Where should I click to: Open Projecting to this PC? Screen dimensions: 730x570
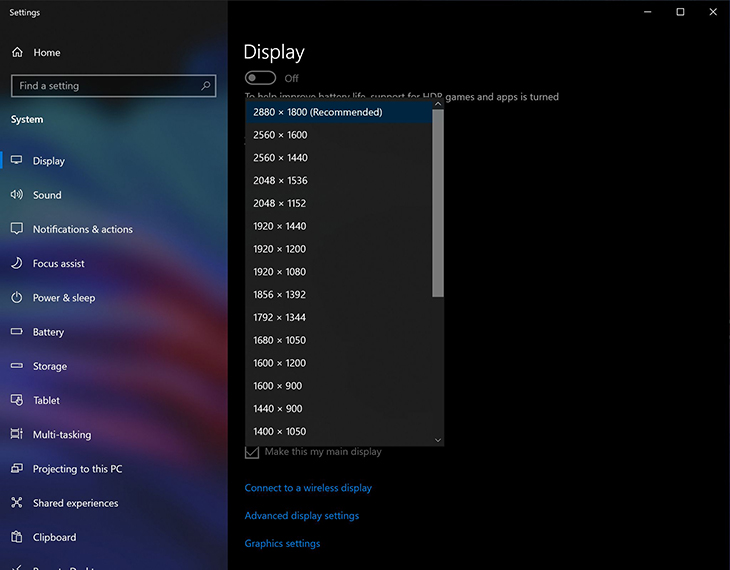[114, 468]
